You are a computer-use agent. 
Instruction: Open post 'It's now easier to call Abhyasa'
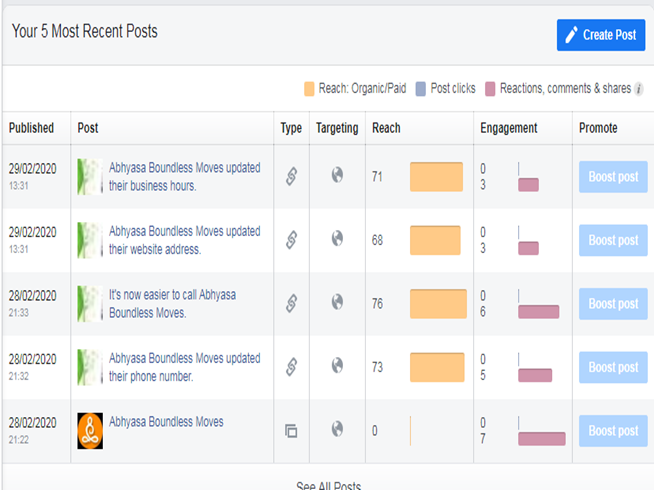coord(172,304)
